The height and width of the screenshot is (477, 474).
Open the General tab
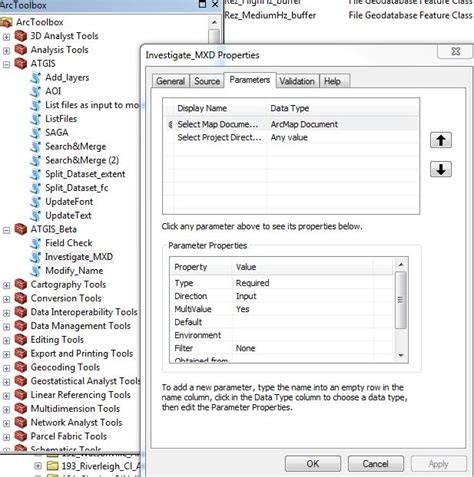click(171, 81)
